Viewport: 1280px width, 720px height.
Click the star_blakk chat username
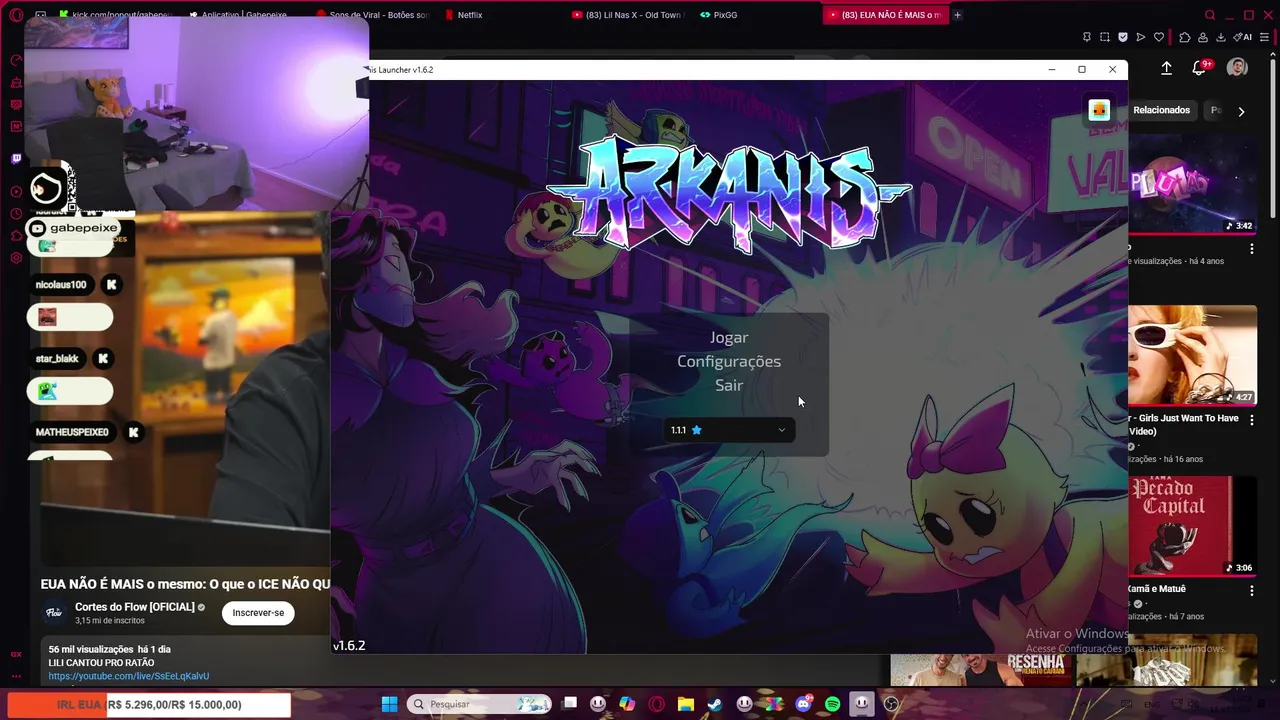[x=57, y=359]
